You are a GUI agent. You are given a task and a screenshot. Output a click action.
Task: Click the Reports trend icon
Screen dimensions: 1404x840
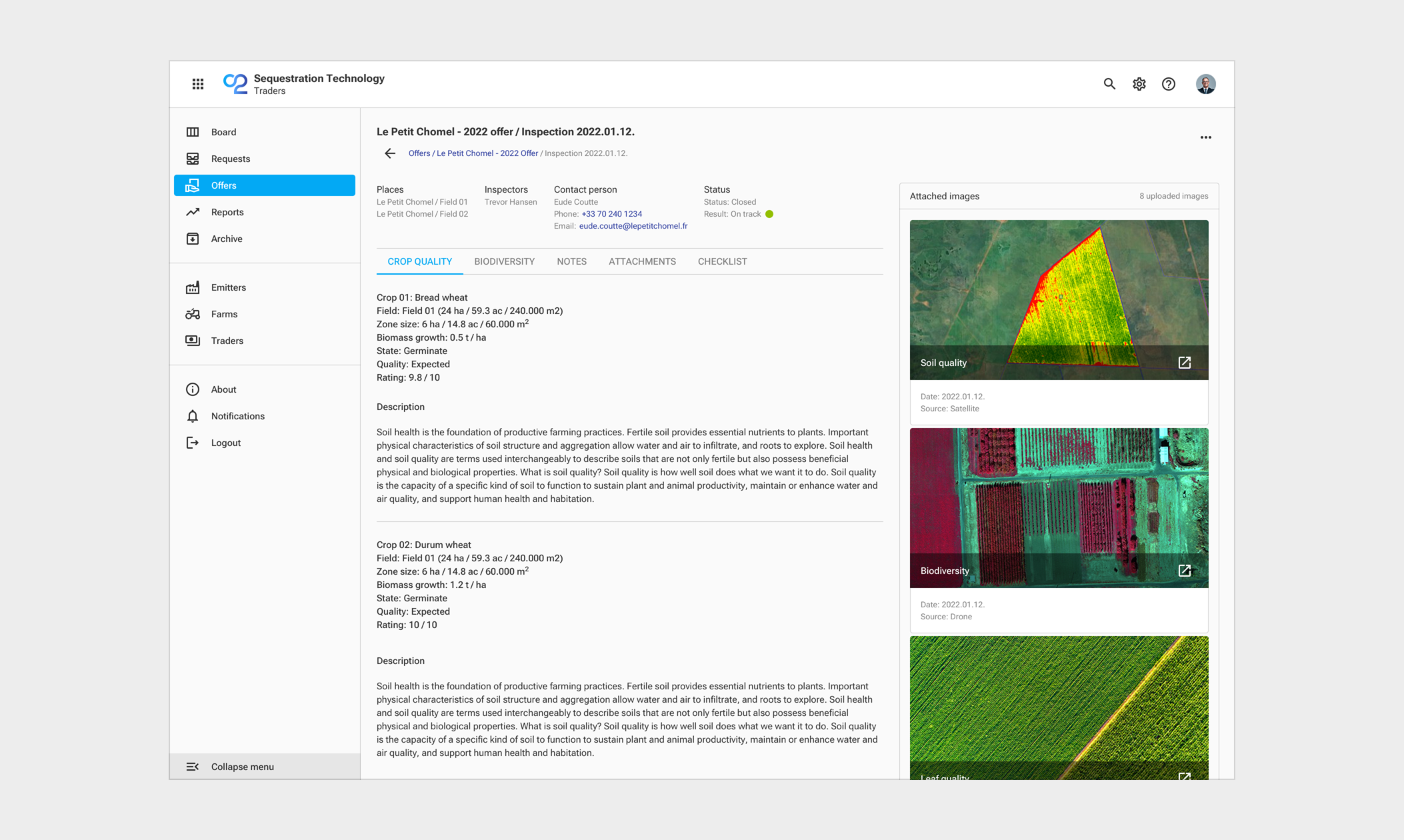click(x=193, y=212)
